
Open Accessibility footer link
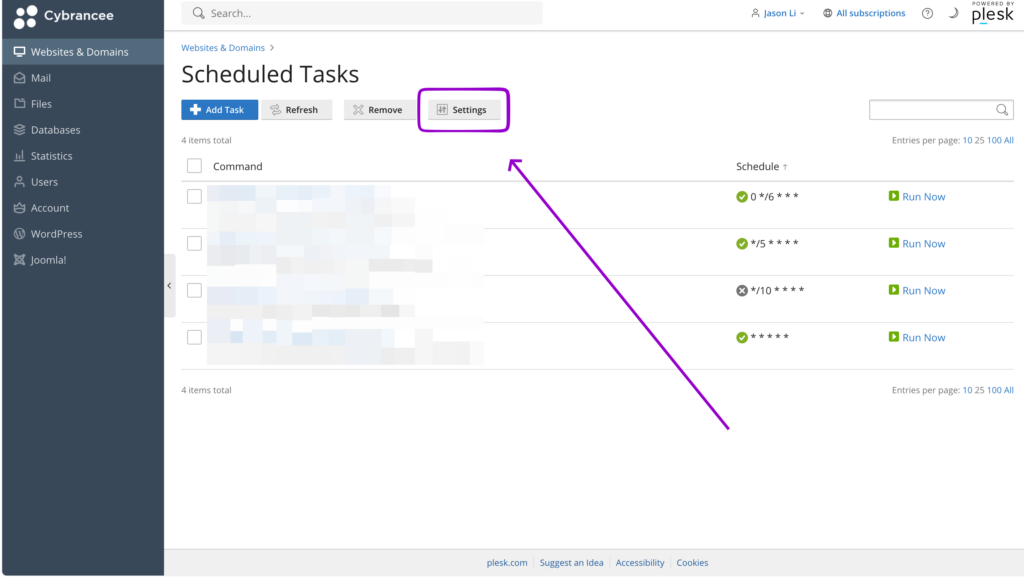640,563
